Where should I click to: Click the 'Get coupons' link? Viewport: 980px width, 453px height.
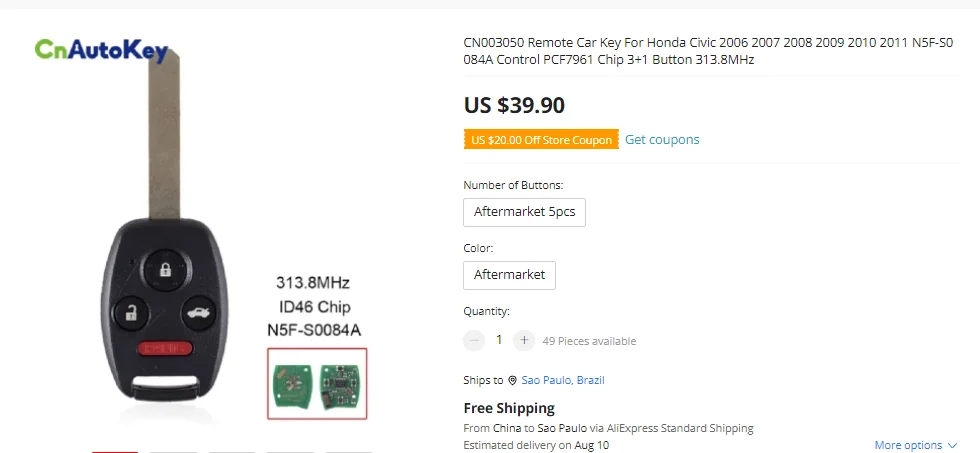(x=662, y=140)
